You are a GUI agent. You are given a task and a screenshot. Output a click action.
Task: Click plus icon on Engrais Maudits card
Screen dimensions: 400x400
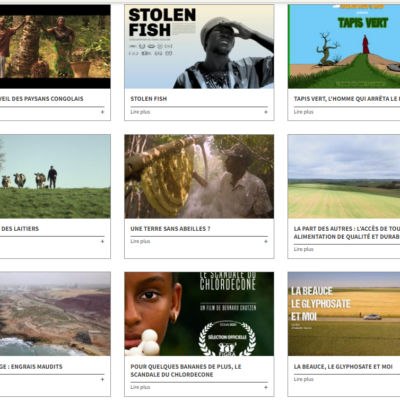click(102, 379)
